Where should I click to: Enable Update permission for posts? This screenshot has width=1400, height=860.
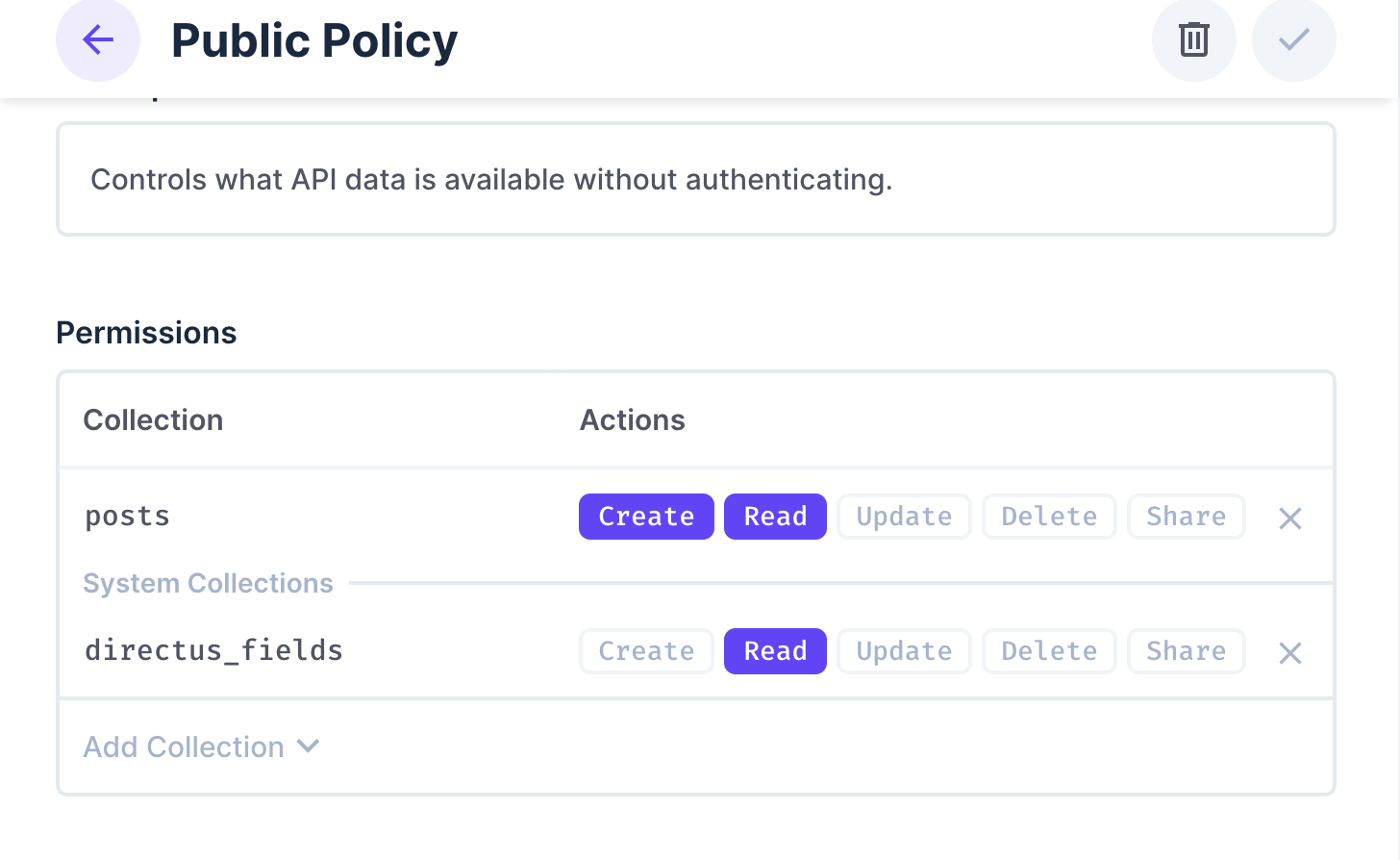point(904,517)
